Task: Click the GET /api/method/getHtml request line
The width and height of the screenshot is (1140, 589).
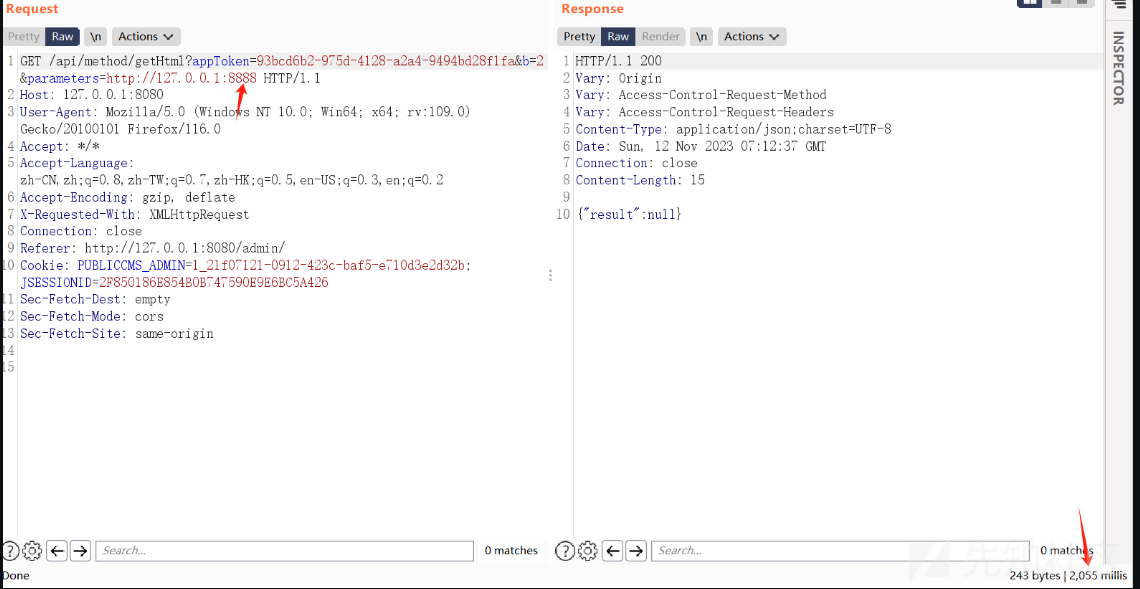Action: [282, 61]
